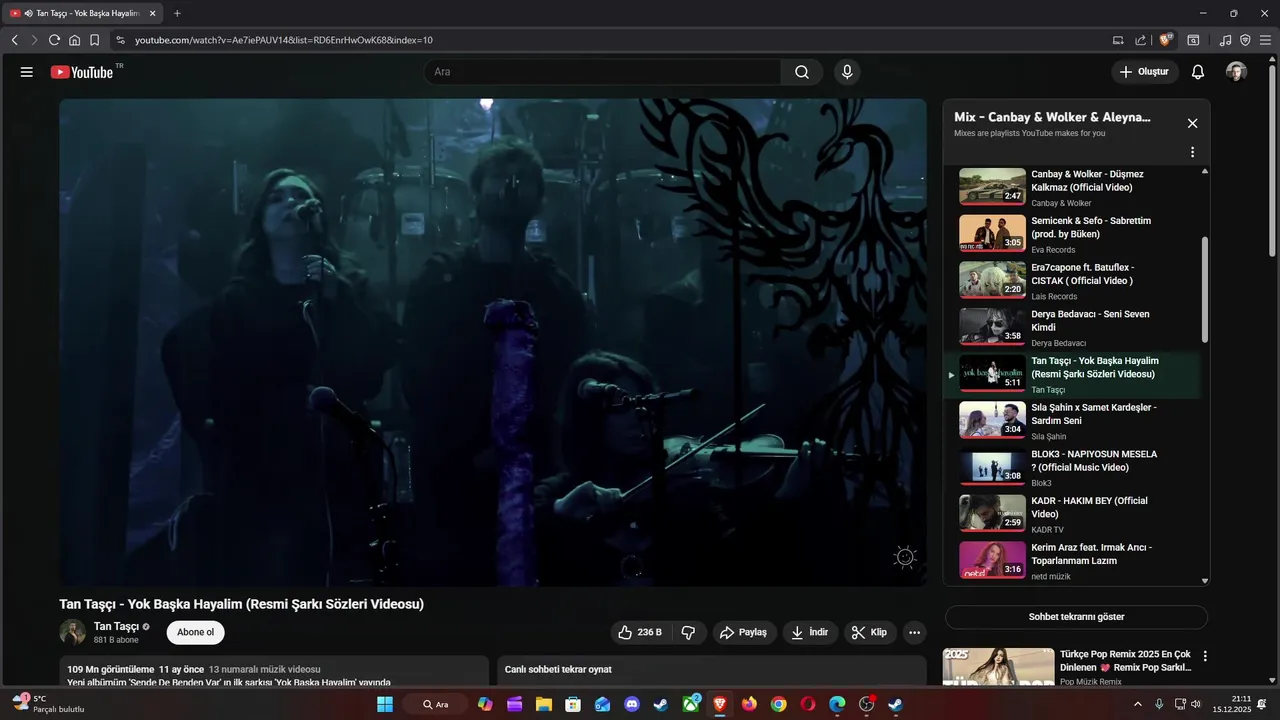
Task: Subscribe with the Abone ol button
Action: [195, 632]
